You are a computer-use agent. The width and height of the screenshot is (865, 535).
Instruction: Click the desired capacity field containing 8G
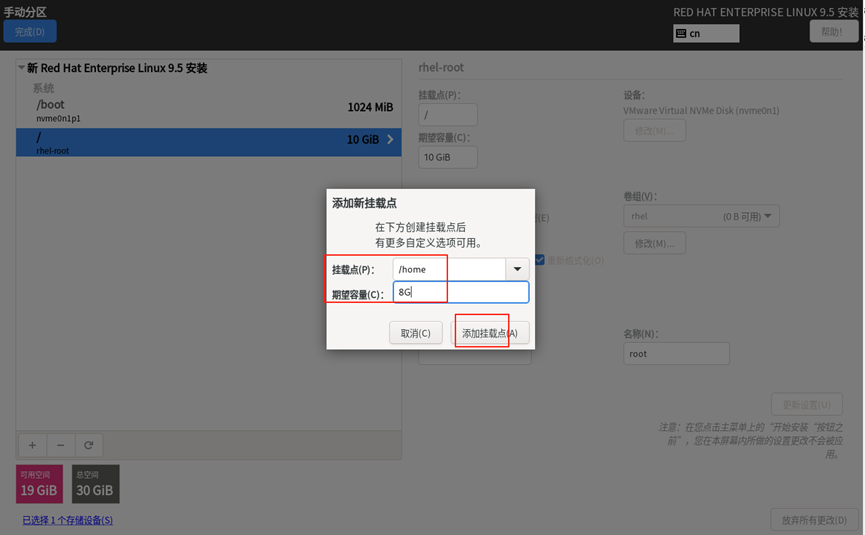(461, 292)
